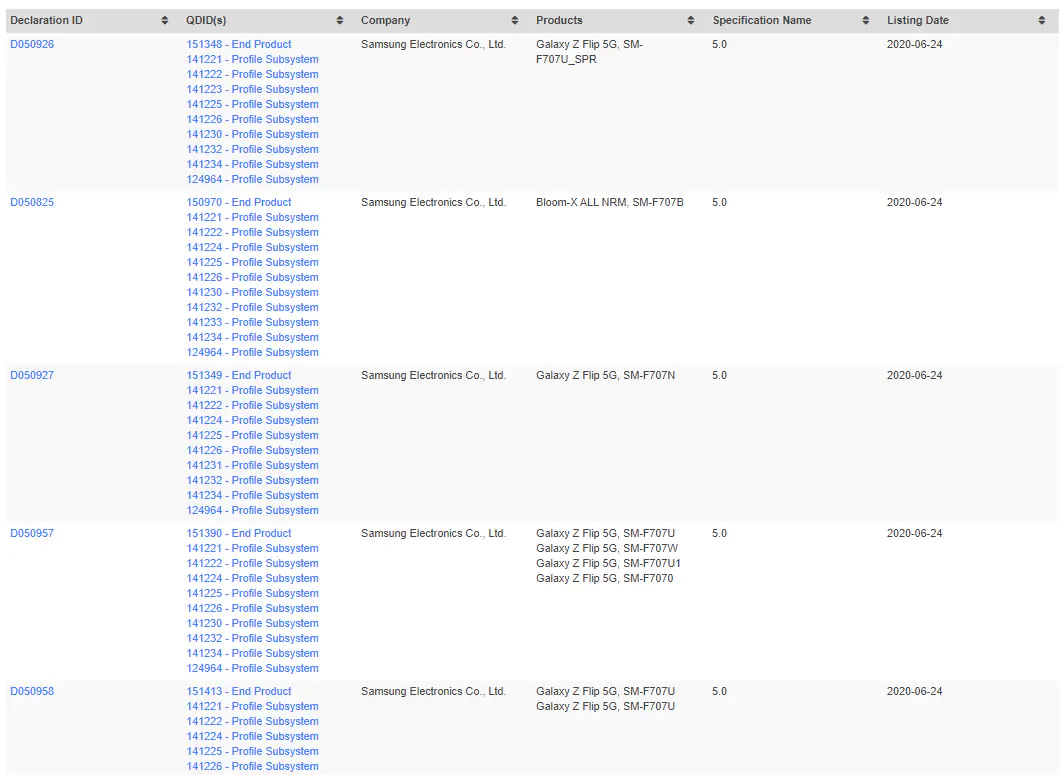The width and height of the screenshot is (1064, 775).
Task: Open 141221 Profile Subsystem in D050825 row
Action: (252, 217)
